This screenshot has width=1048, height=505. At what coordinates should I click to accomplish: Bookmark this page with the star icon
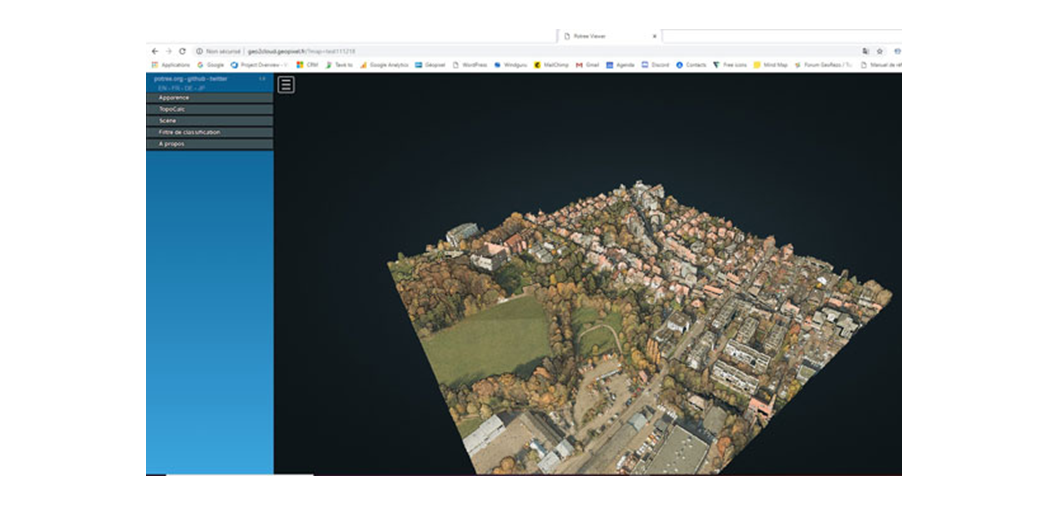(880, 51)
